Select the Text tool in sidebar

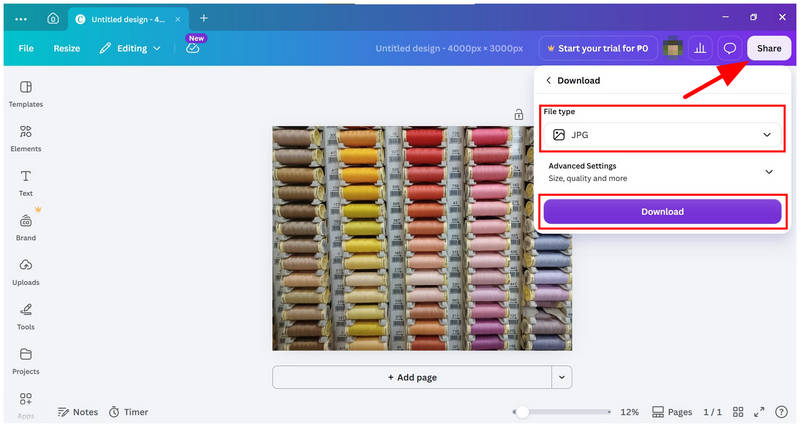click(x=26, y=183)
